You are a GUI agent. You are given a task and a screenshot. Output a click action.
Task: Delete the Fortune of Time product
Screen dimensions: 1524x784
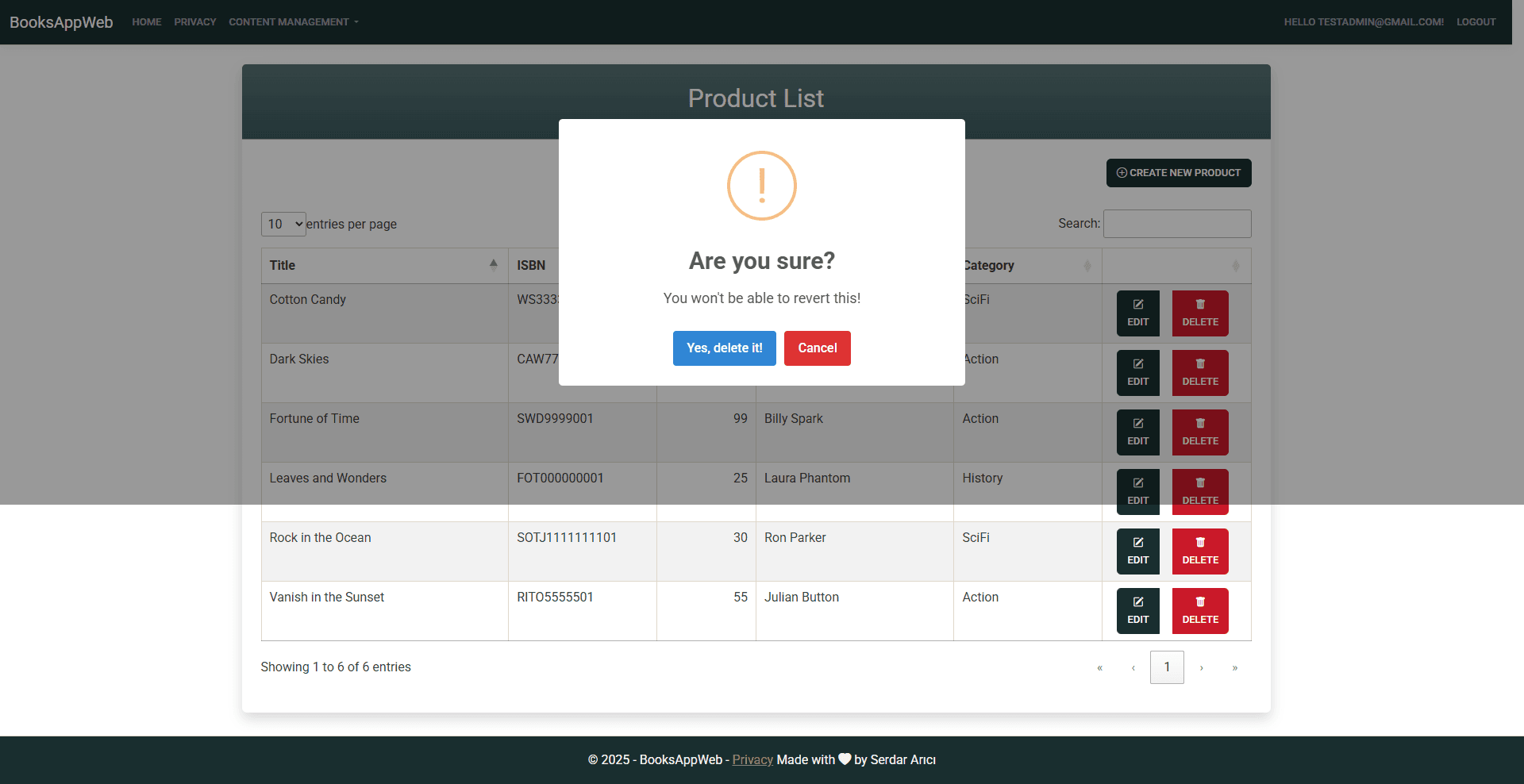click(1199, 432)
